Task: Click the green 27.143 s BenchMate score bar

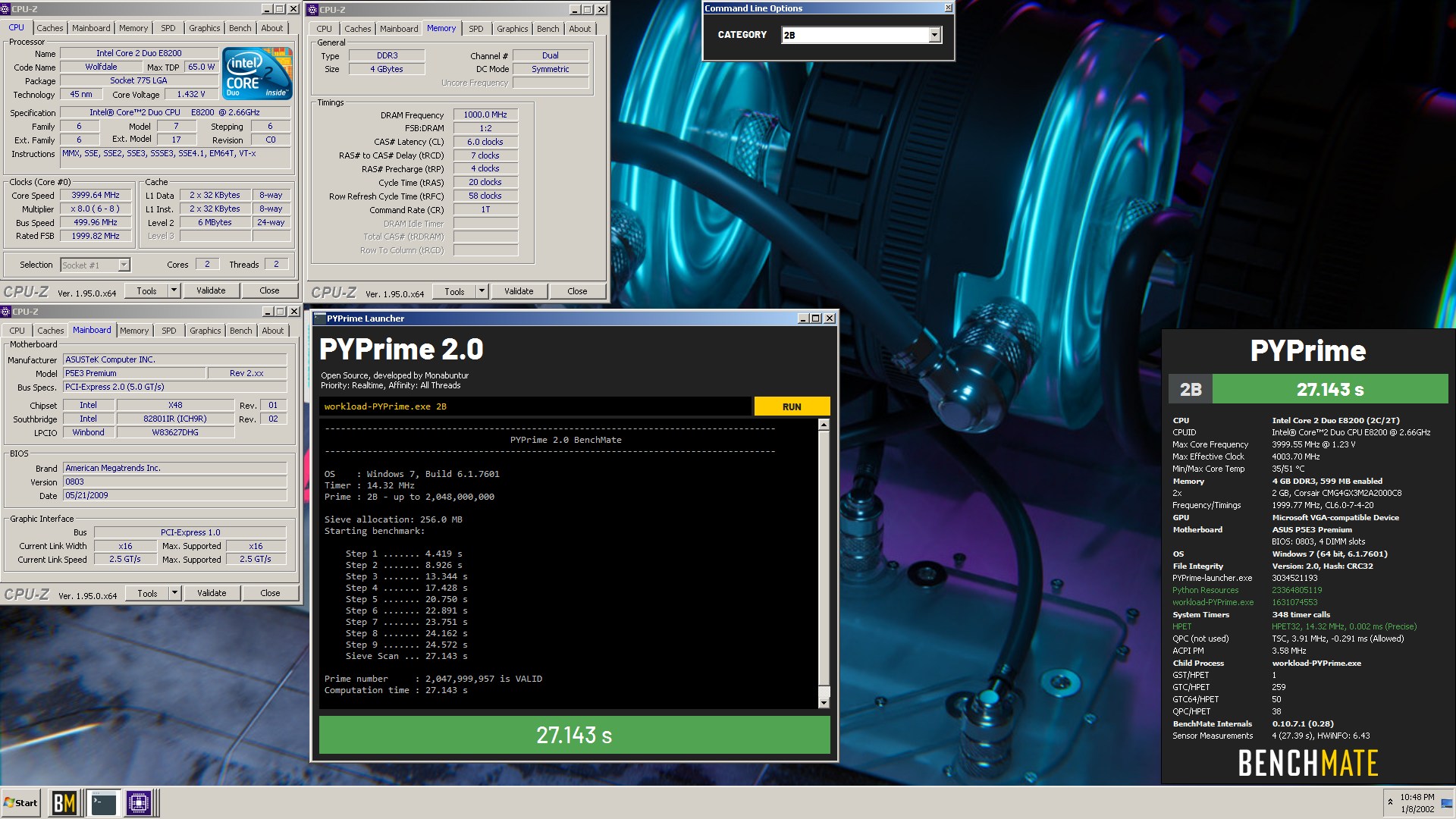Action: tap(1330, 389)
